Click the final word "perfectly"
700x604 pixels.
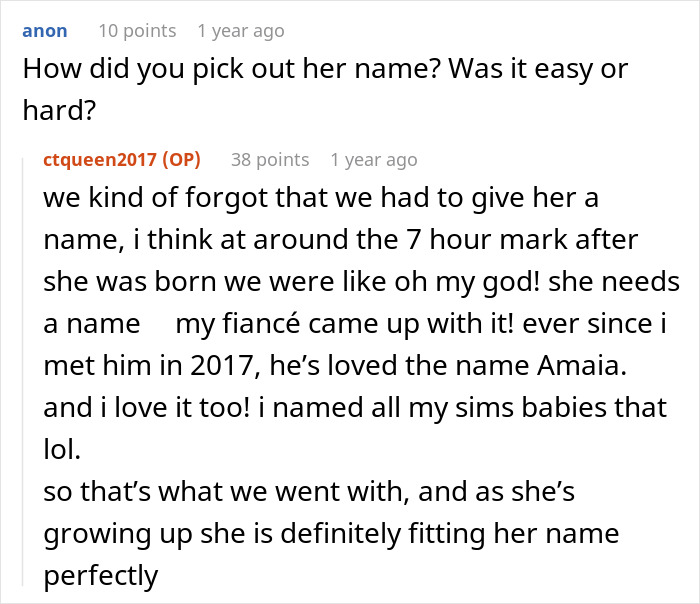pos(101,575)
